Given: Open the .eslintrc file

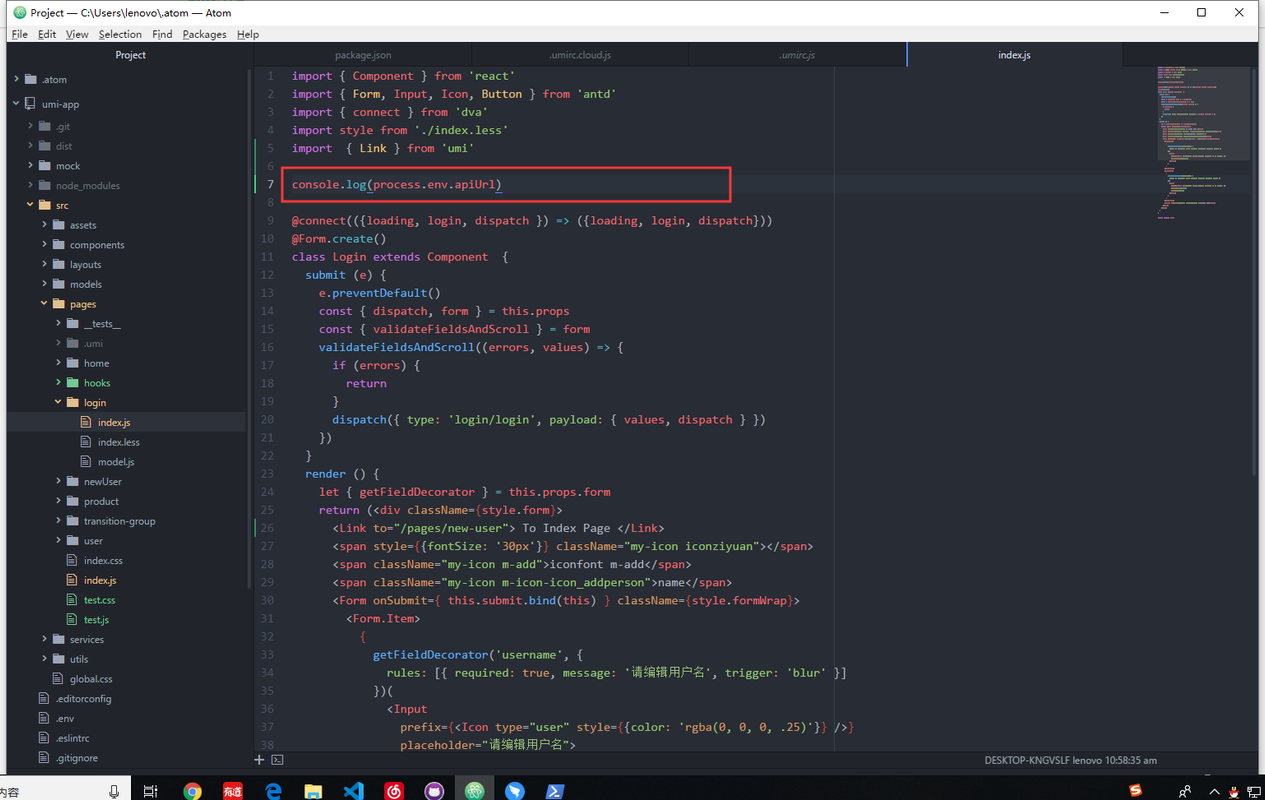Looking at the screenshot, I should point(72,738).
